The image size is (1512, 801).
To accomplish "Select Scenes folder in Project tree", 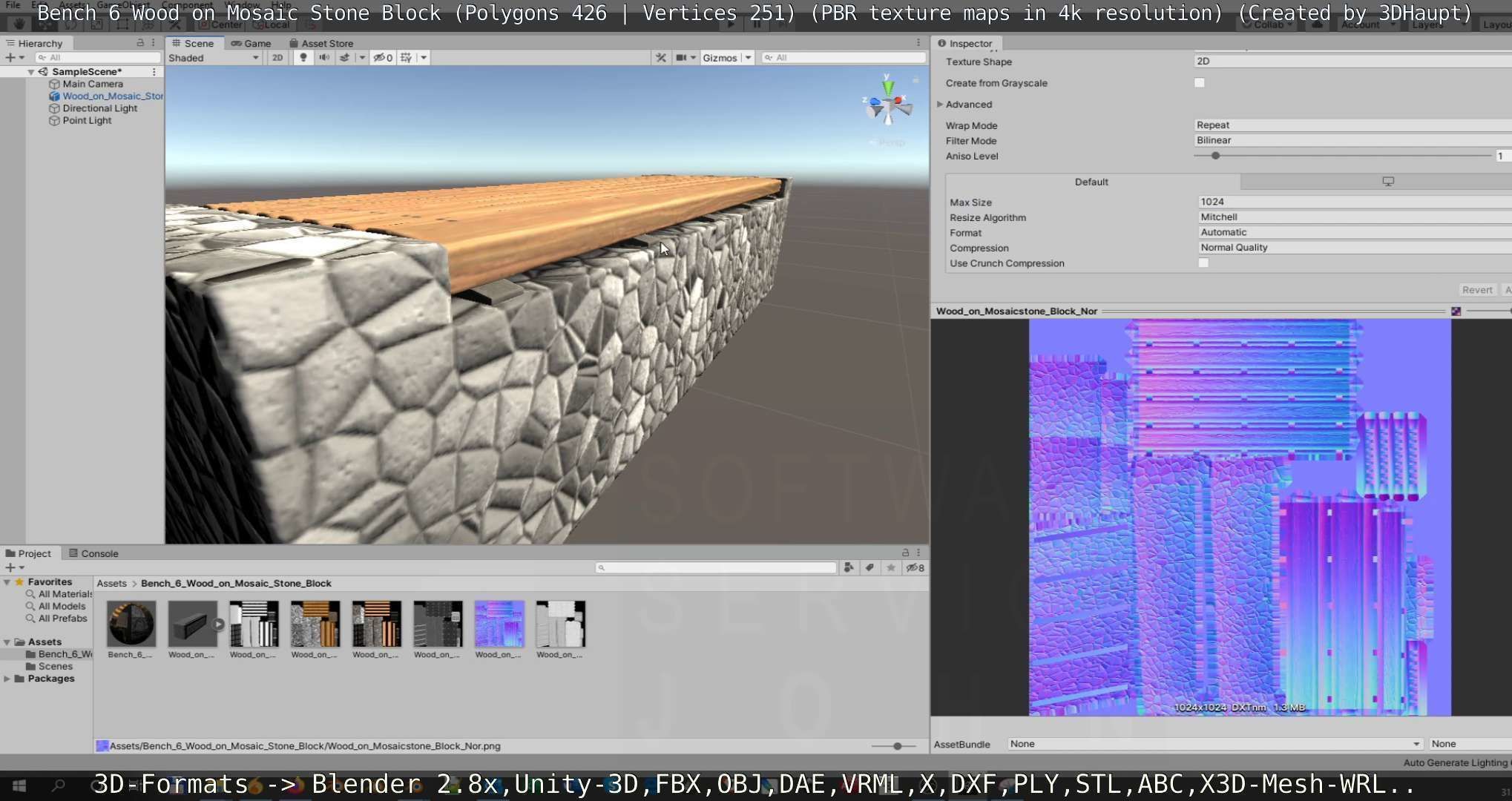I will point(55,666).
